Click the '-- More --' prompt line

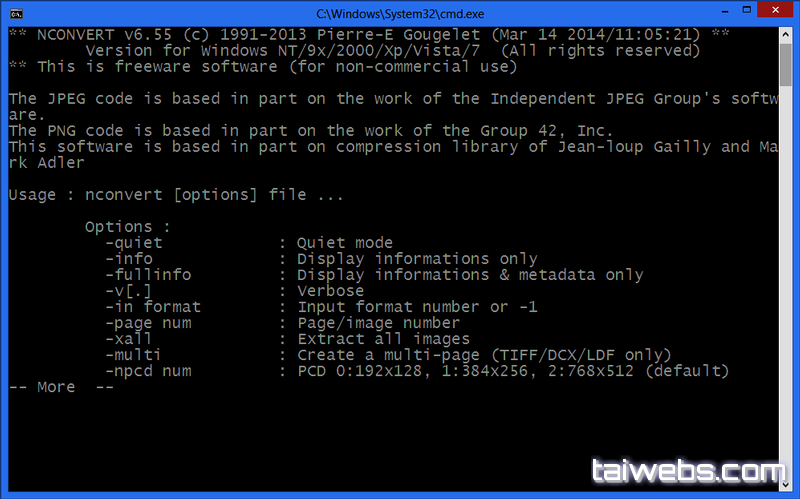pos(61,387)
